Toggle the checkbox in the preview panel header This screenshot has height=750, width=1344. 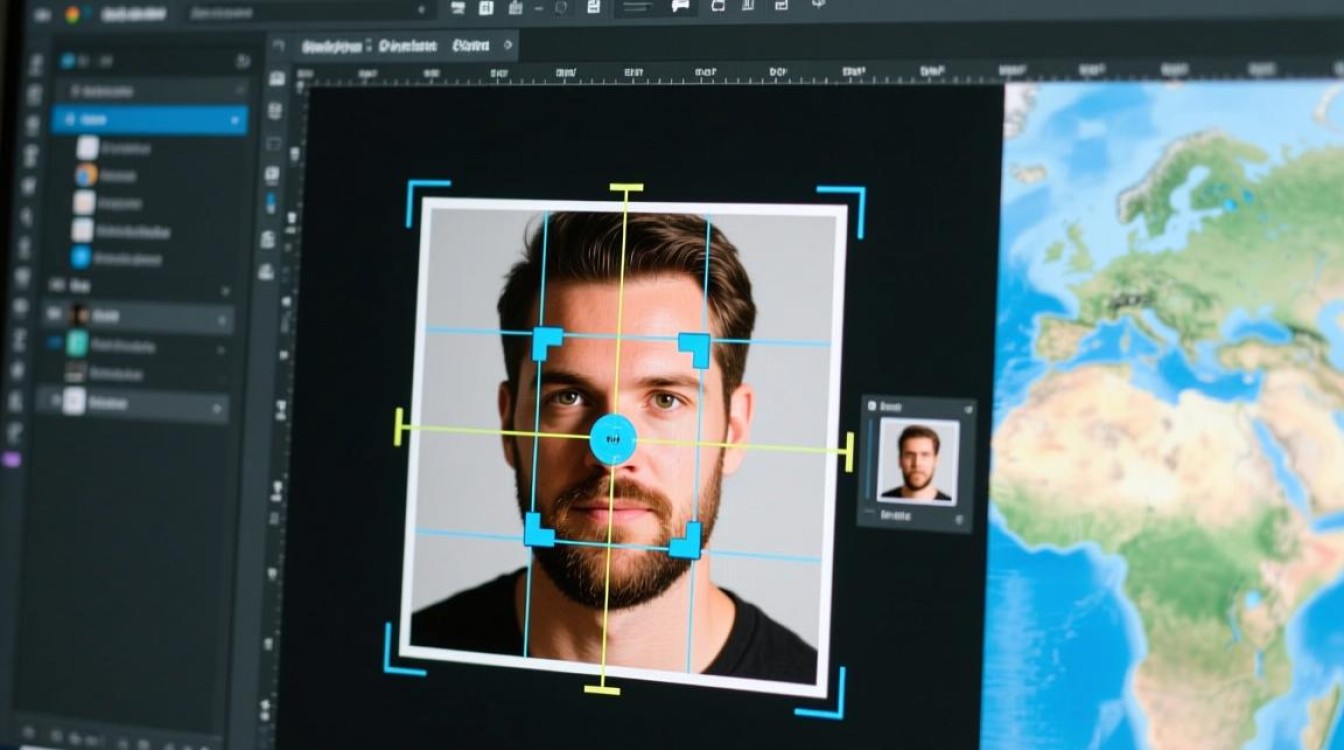pyautogui.click(x=873, y=407)
